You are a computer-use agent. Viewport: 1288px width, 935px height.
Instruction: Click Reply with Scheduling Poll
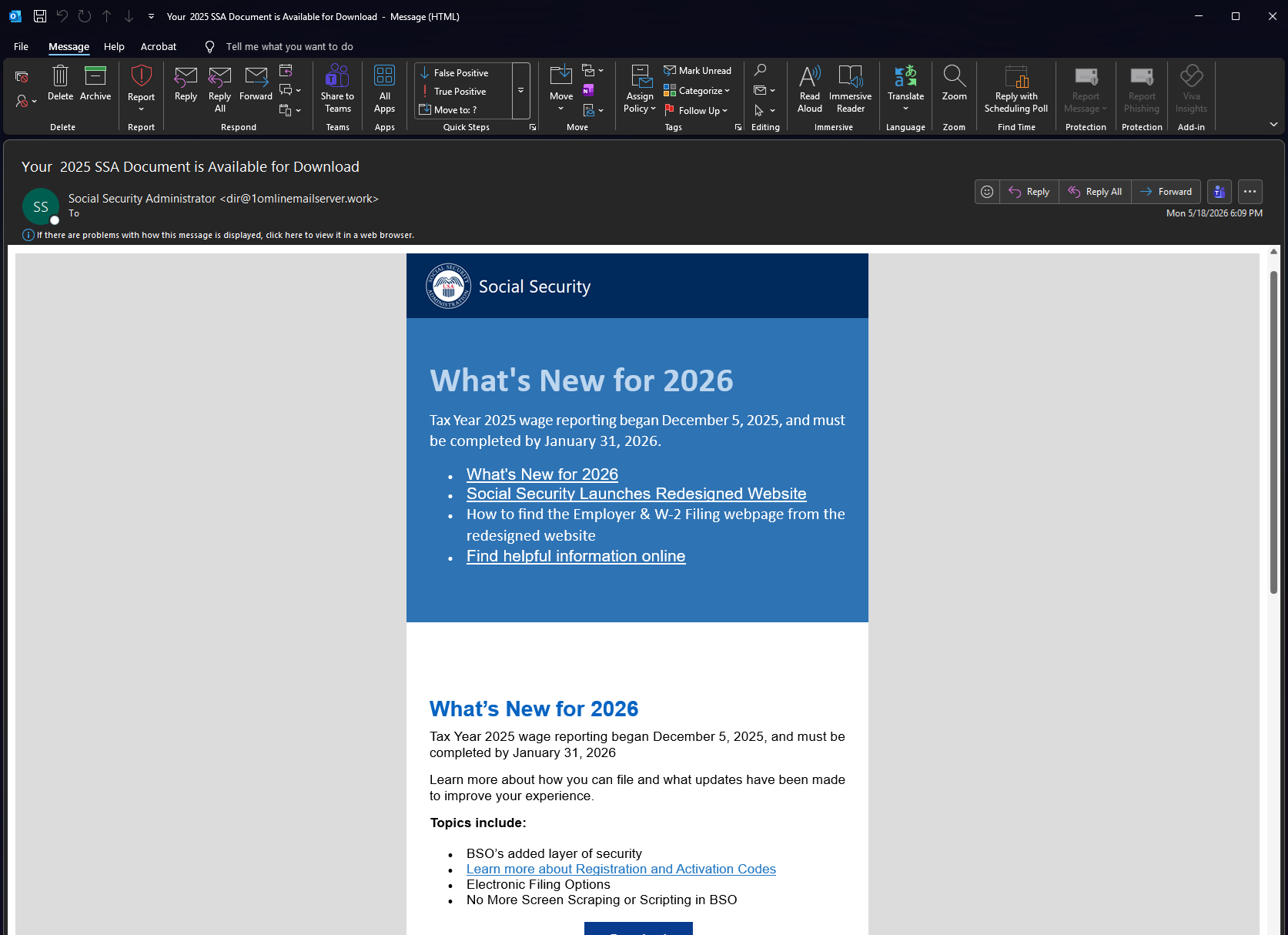point(1016,89)
